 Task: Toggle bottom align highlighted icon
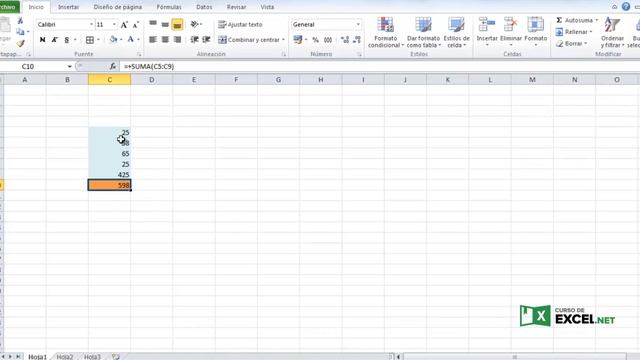177,24
